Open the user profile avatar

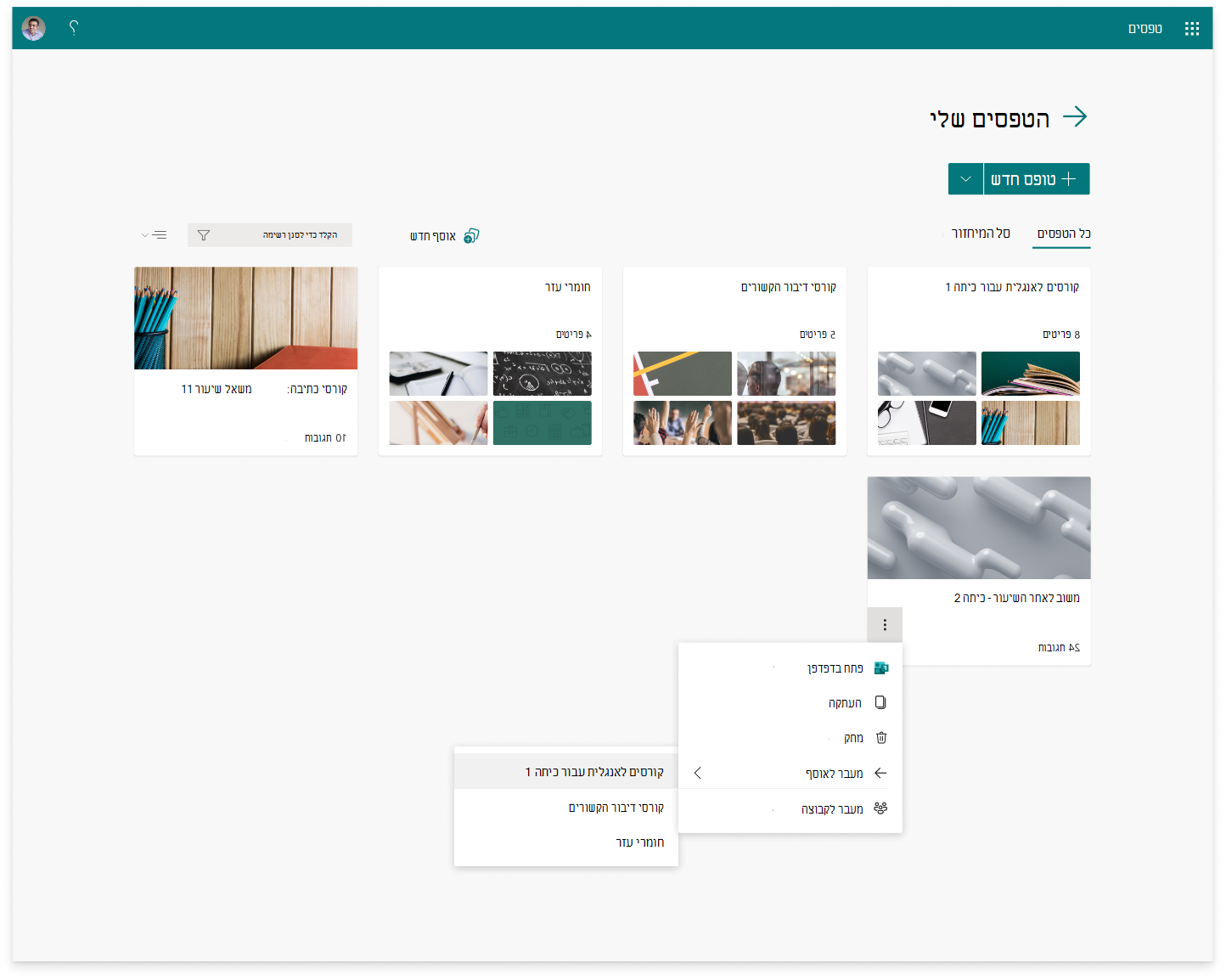(34, 29)
